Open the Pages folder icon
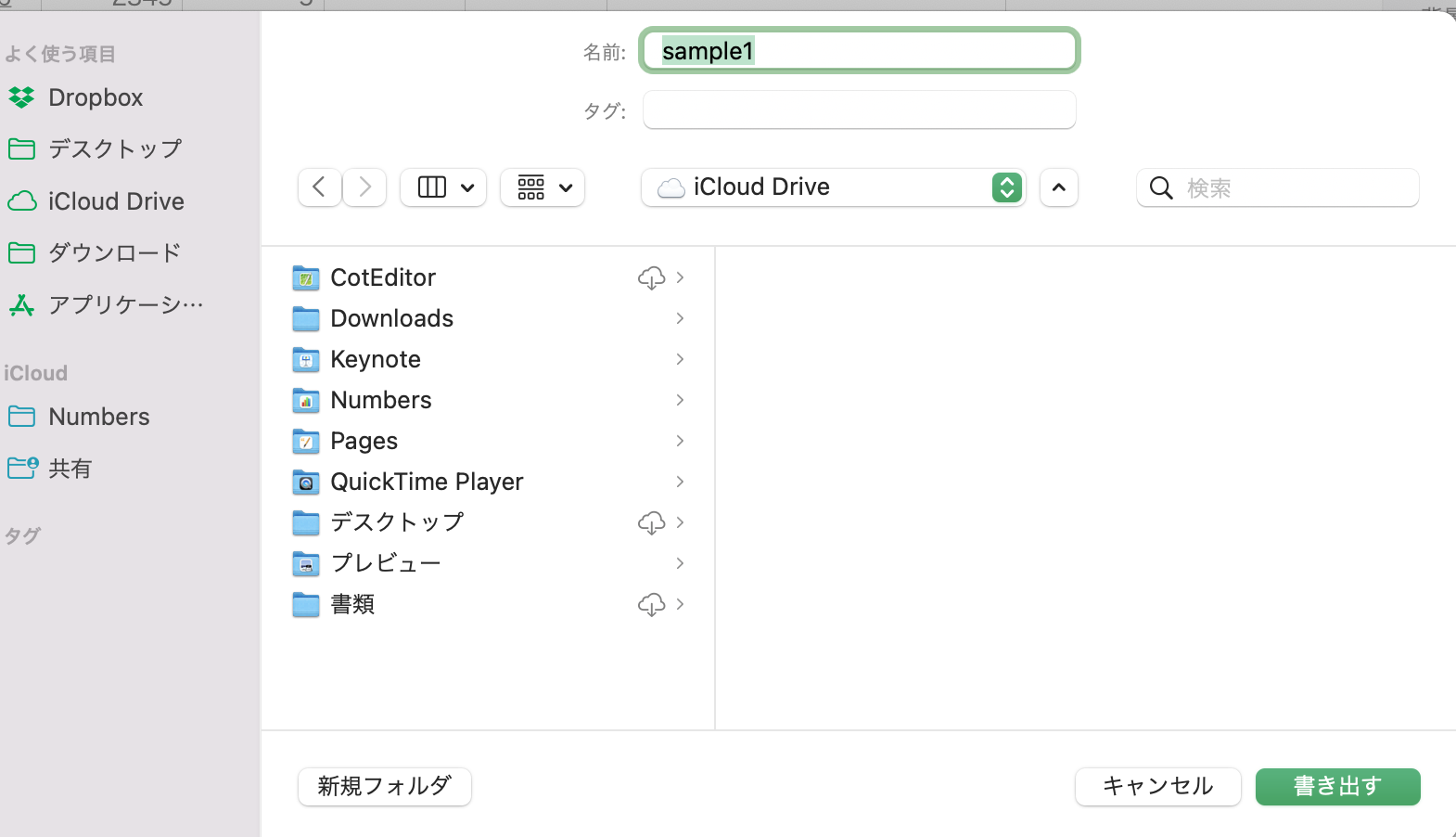Viewport: 1456px width, 837px height. click(x=306, y=441)
